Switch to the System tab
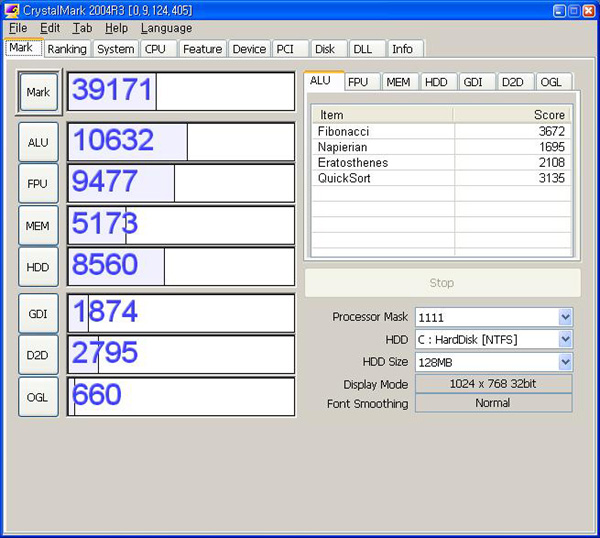Image resolution: width=600 pixels, height=538 pixels. 116,49
